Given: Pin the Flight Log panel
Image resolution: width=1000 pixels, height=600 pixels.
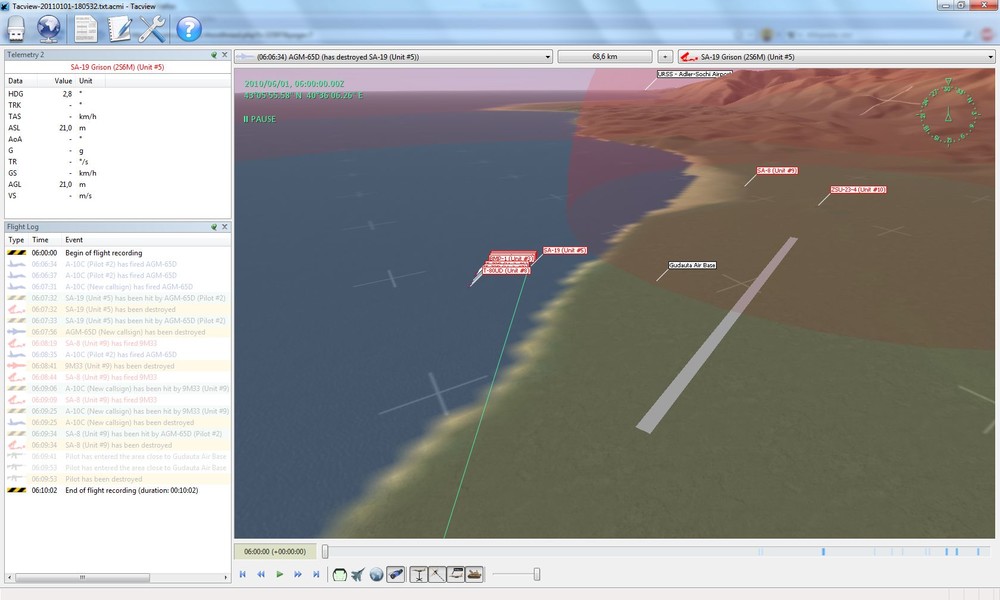Looking at the screenshot, I should (214, 227).
